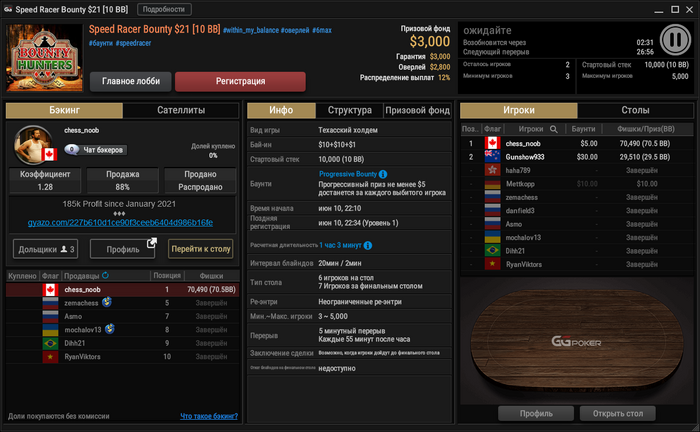Image resolution: width=700 pixels, height=432 pixels.
Task: Click the #баунти hashtag
Action: pos(101,43)
